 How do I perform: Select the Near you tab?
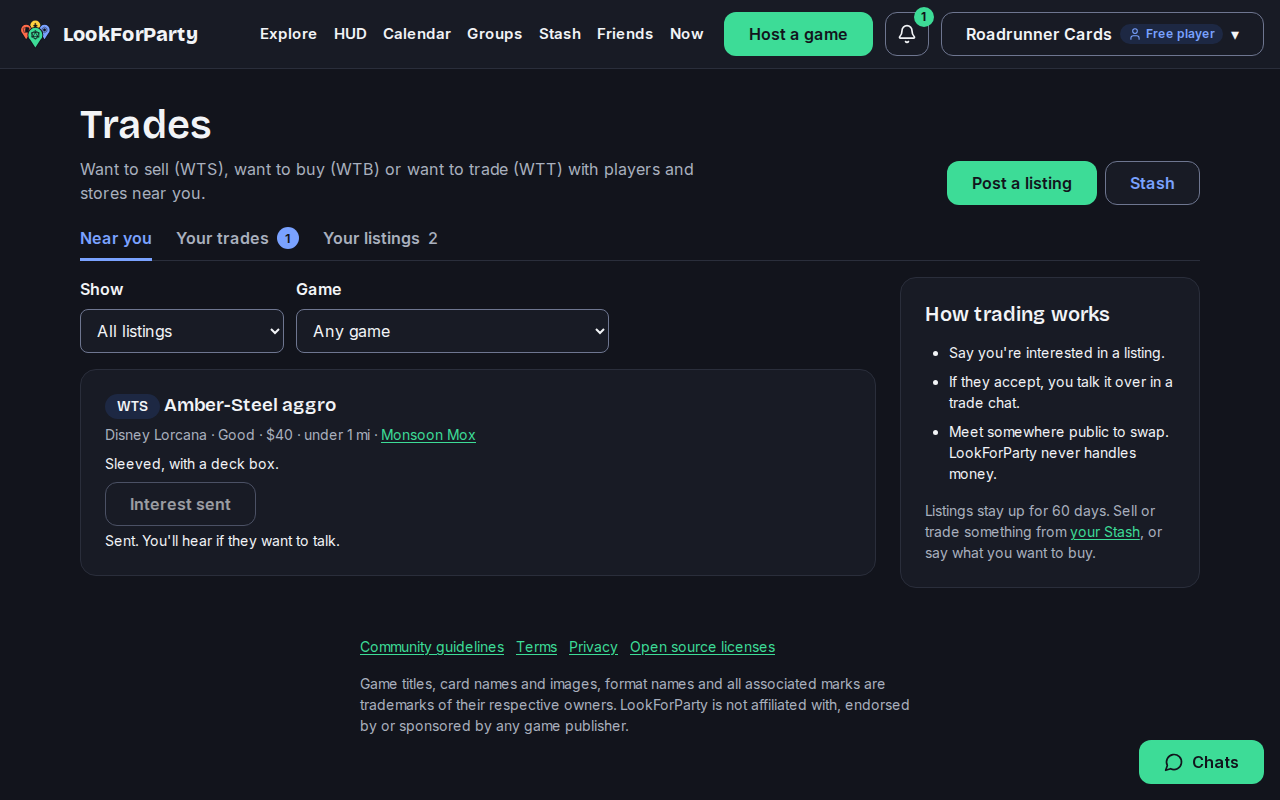click(x=116, y=238)
